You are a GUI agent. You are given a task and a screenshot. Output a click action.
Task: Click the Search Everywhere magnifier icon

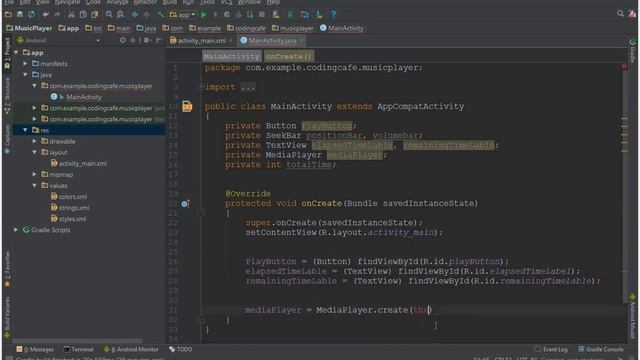point(620,14)
